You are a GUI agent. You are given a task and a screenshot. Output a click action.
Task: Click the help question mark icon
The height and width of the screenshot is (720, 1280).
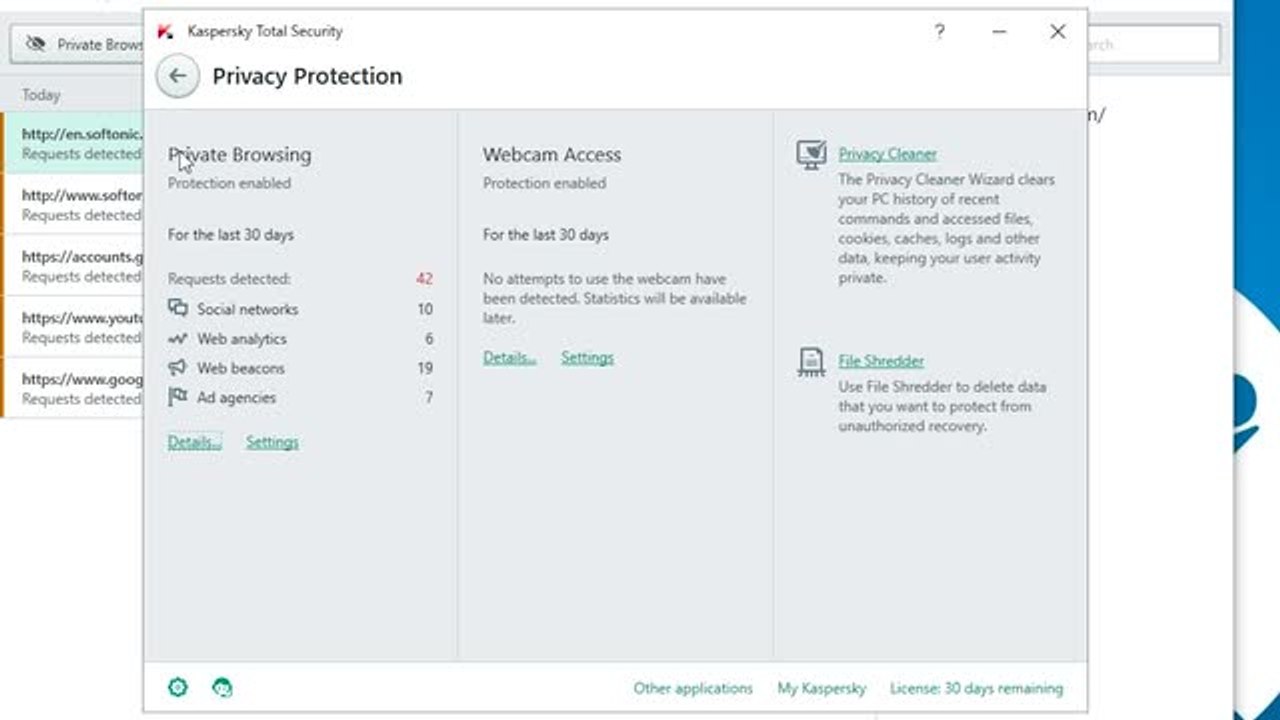point(939,32)
